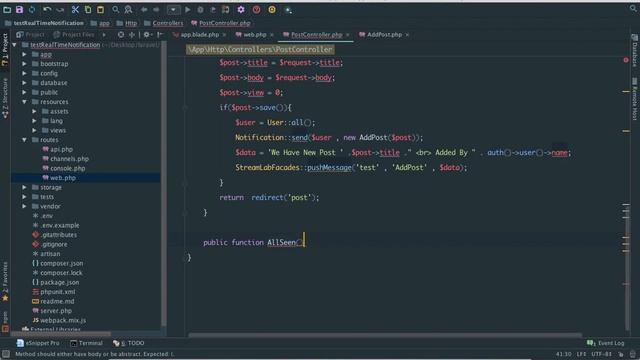Open the Structure tool window
640x360 pixels.
[5, 98]
